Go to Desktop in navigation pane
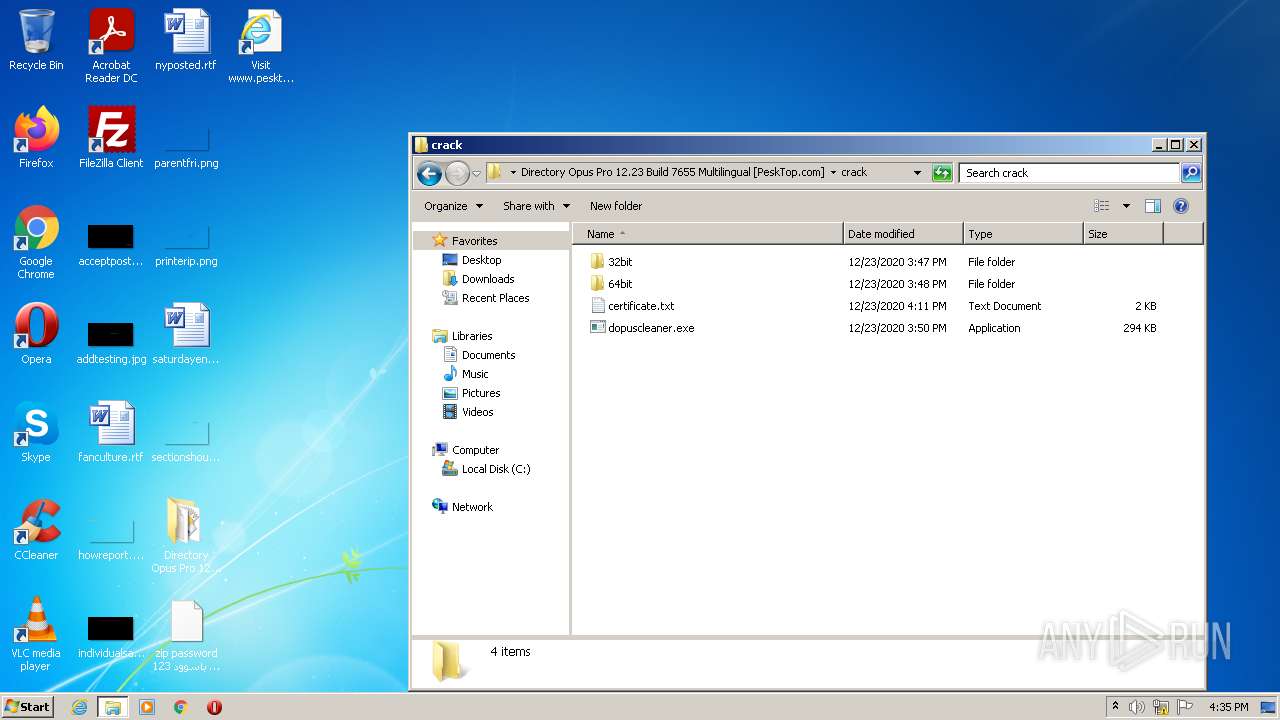 coord(481,260)
